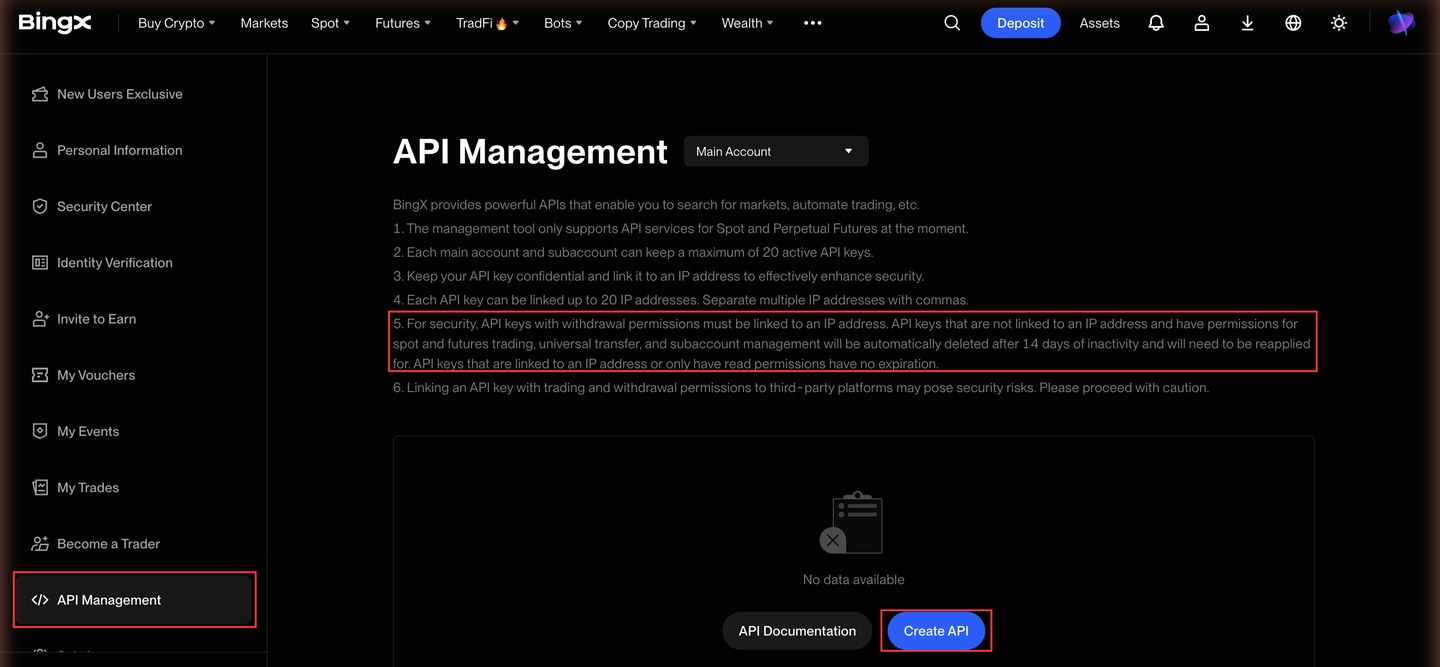Open My Events in sidebar
The width and height of the screenshot is (1440, 667).
(134, 431)
